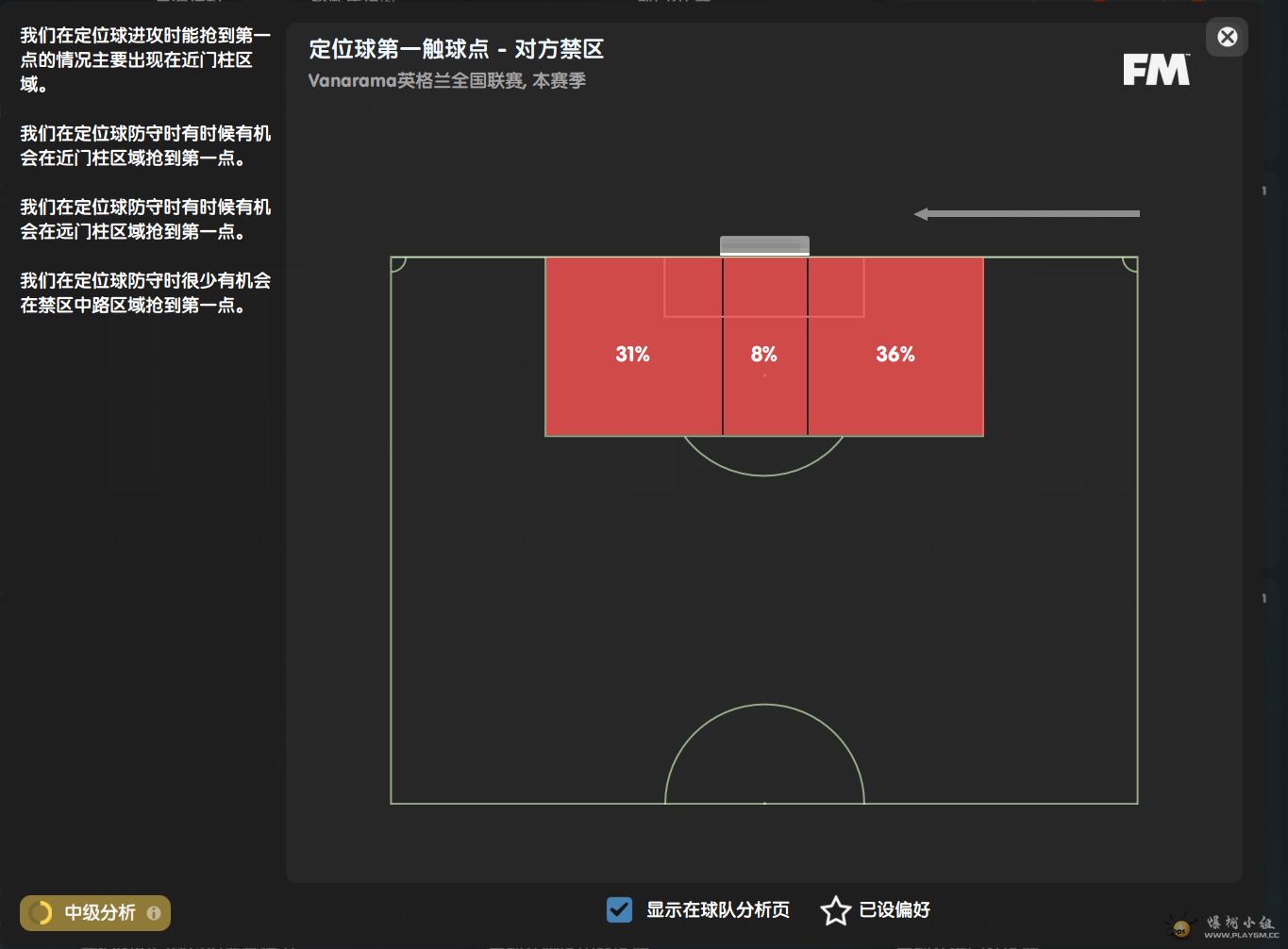This screenshot has width=1288, height=949.
Task: Select the 禁区中路 defending insight text
Action: pyautogui.click(x=145, y=292)
